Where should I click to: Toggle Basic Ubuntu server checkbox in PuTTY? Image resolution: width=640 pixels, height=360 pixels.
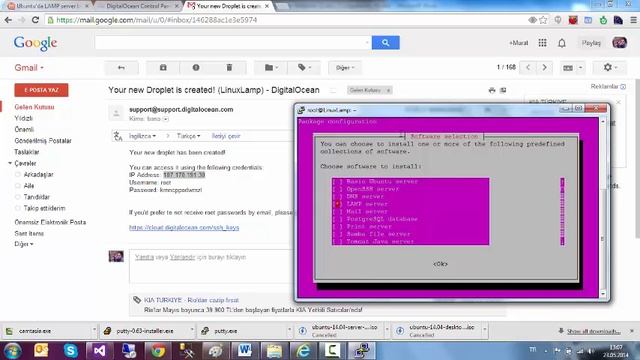(338, 182)
